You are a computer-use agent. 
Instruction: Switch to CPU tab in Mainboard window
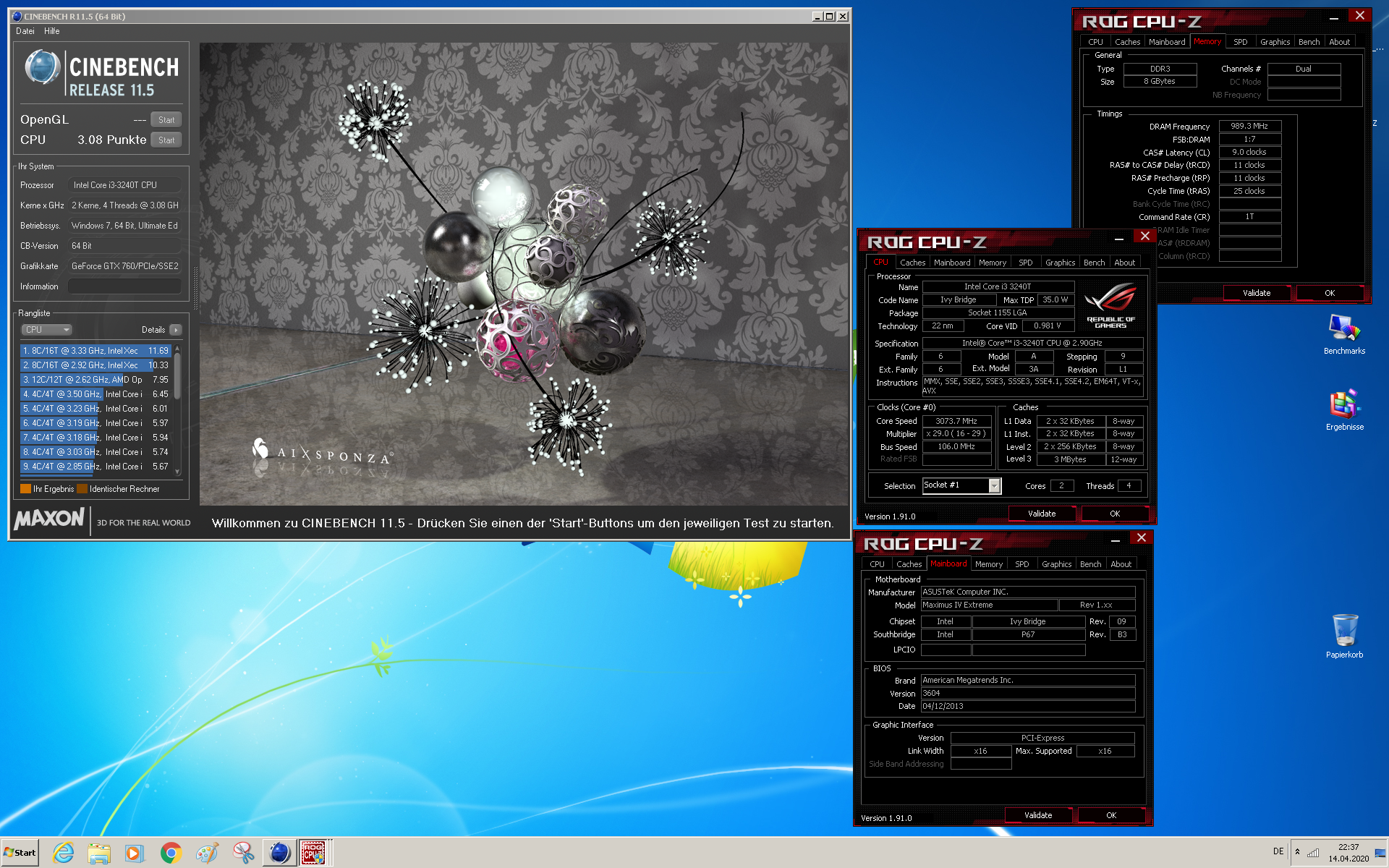tap(877, 564)
